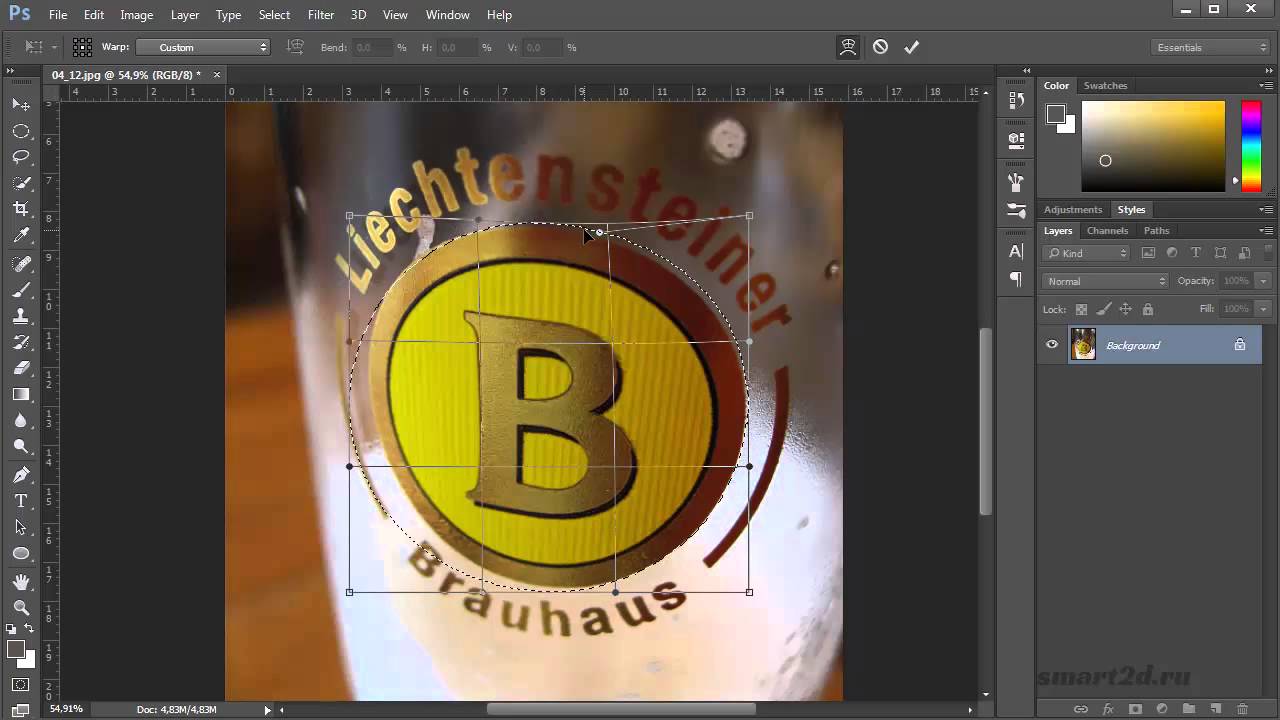
Task: Click the delete layer trash icon
Action: [1242, 709]
